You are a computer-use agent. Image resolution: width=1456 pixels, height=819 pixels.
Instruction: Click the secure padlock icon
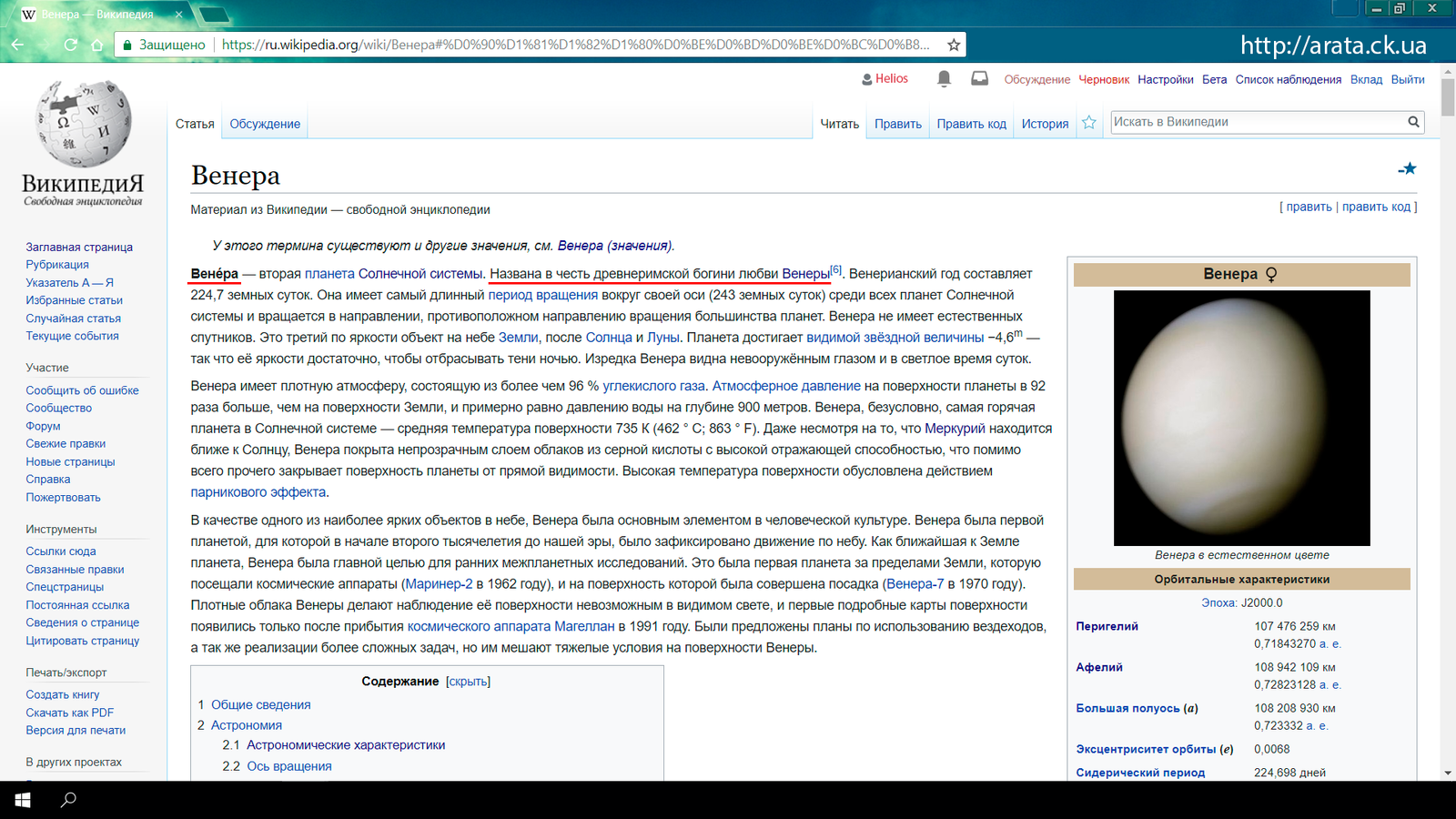click(128, 45)
